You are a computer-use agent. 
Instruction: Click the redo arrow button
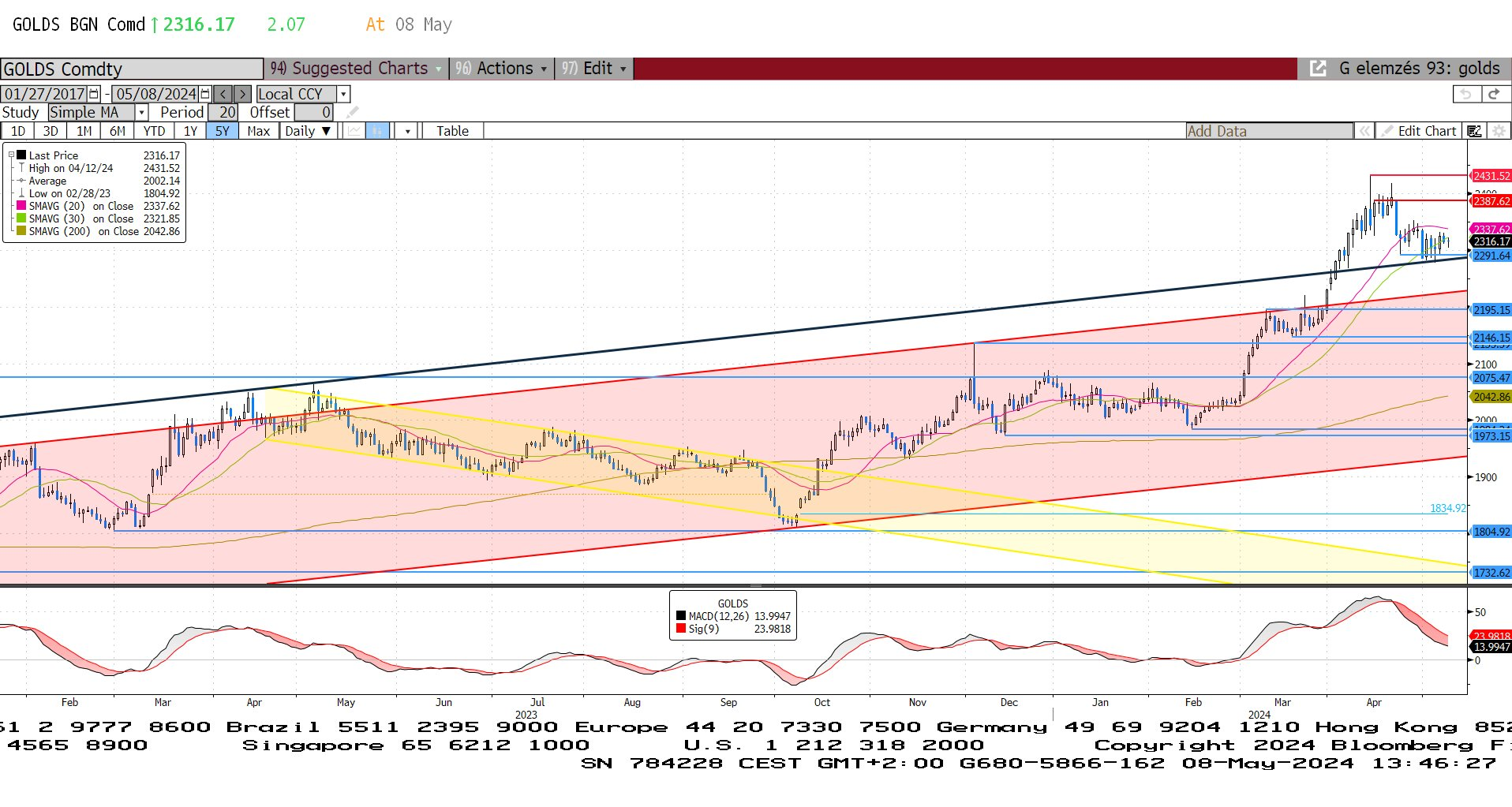(1493, 94)
